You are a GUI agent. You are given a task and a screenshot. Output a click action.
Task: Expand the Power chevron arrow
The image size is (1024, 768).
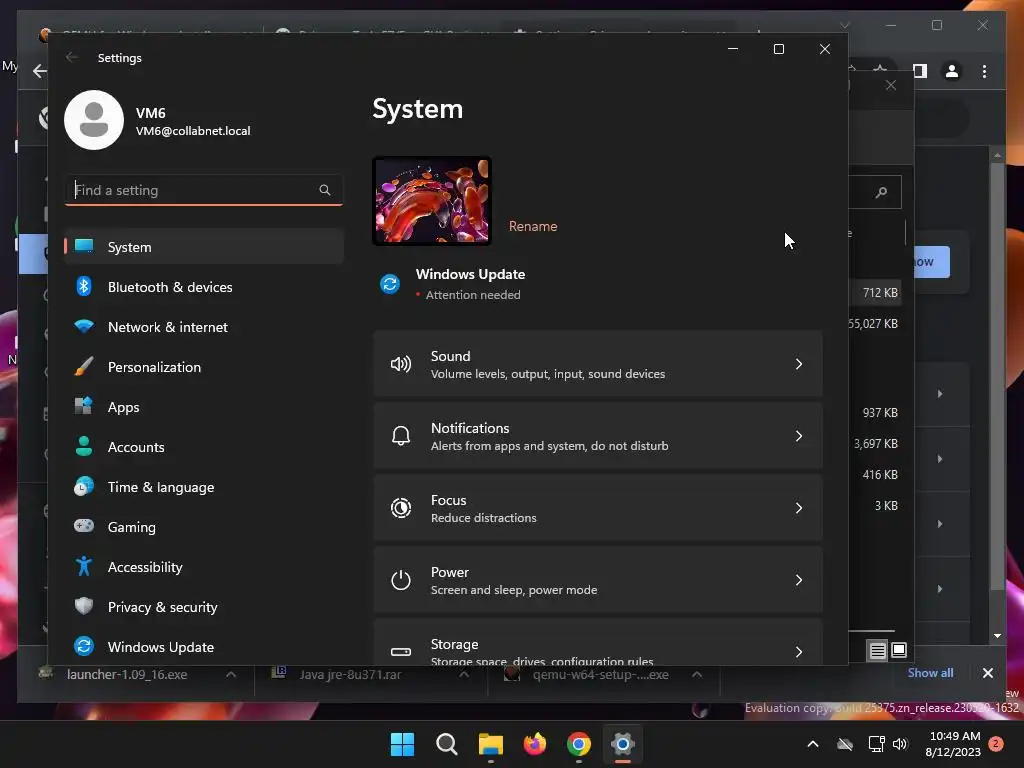[799, 579]
